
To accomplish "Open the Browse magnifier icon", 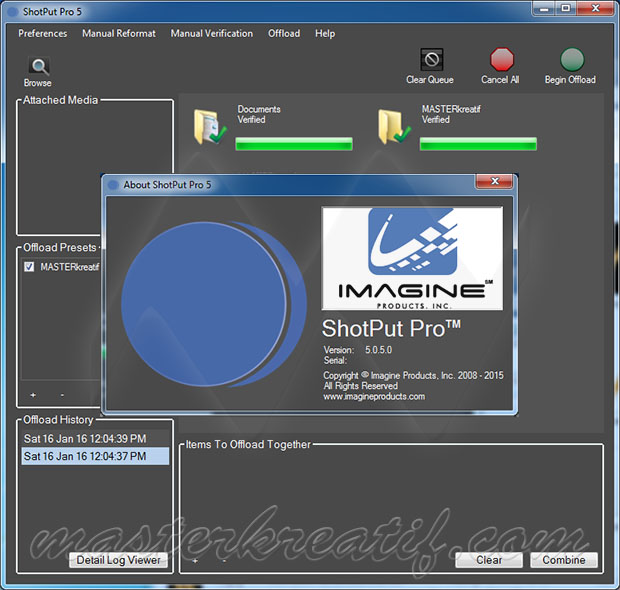I will tap(39, 66).
